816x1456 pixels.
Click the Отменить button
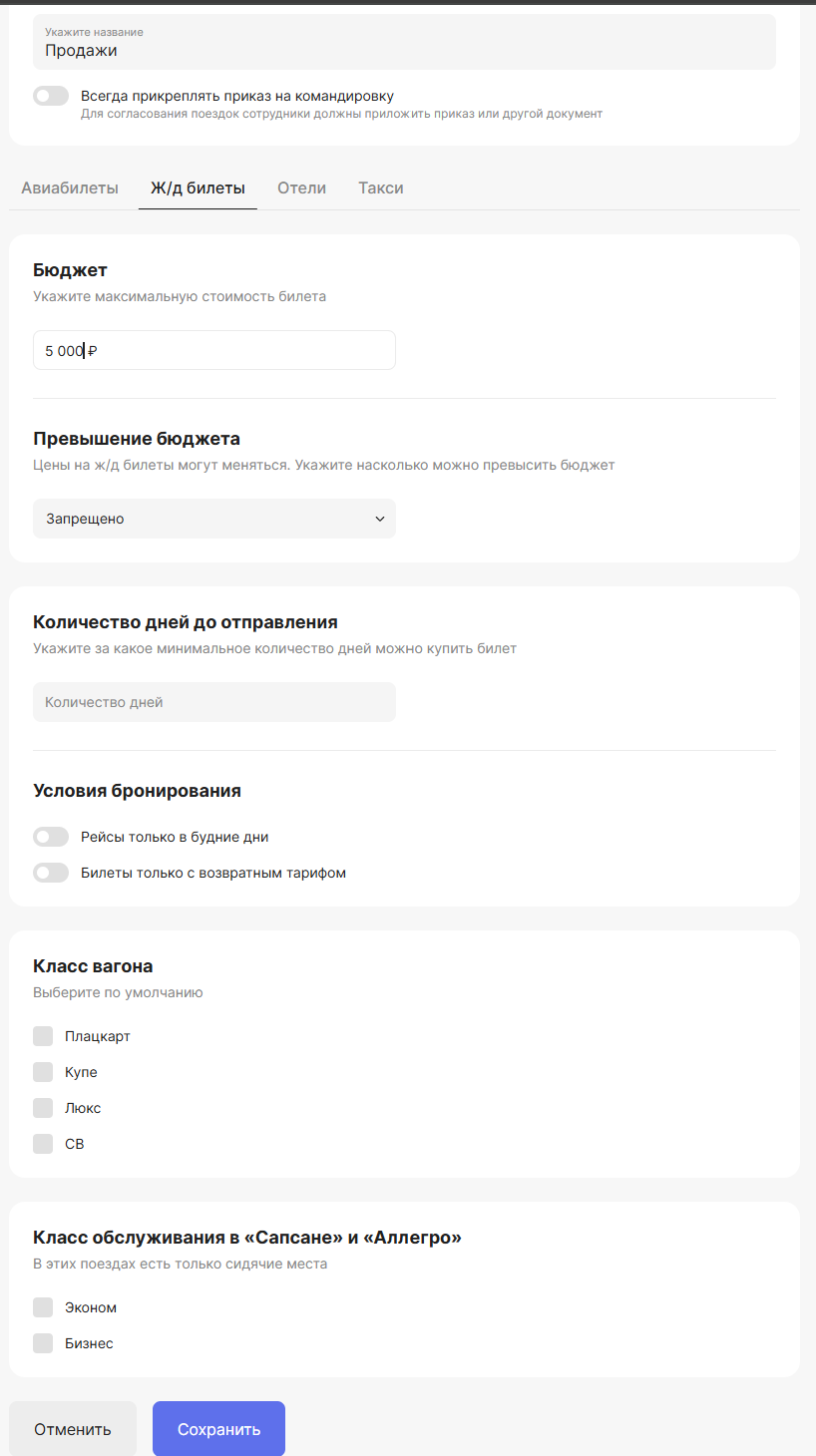73,1429
